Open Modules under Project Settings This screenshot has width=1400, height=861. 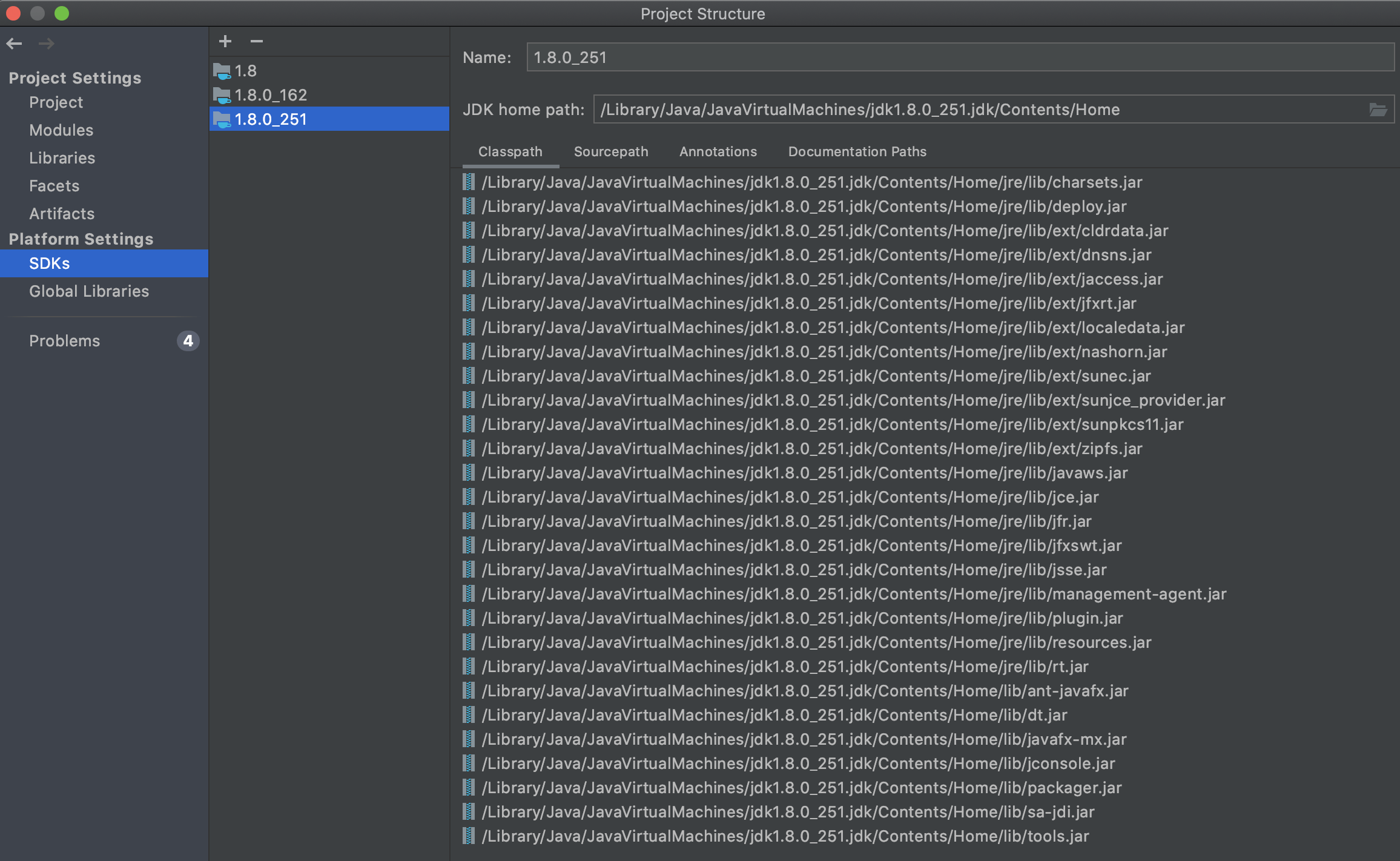tap(61, 130)
